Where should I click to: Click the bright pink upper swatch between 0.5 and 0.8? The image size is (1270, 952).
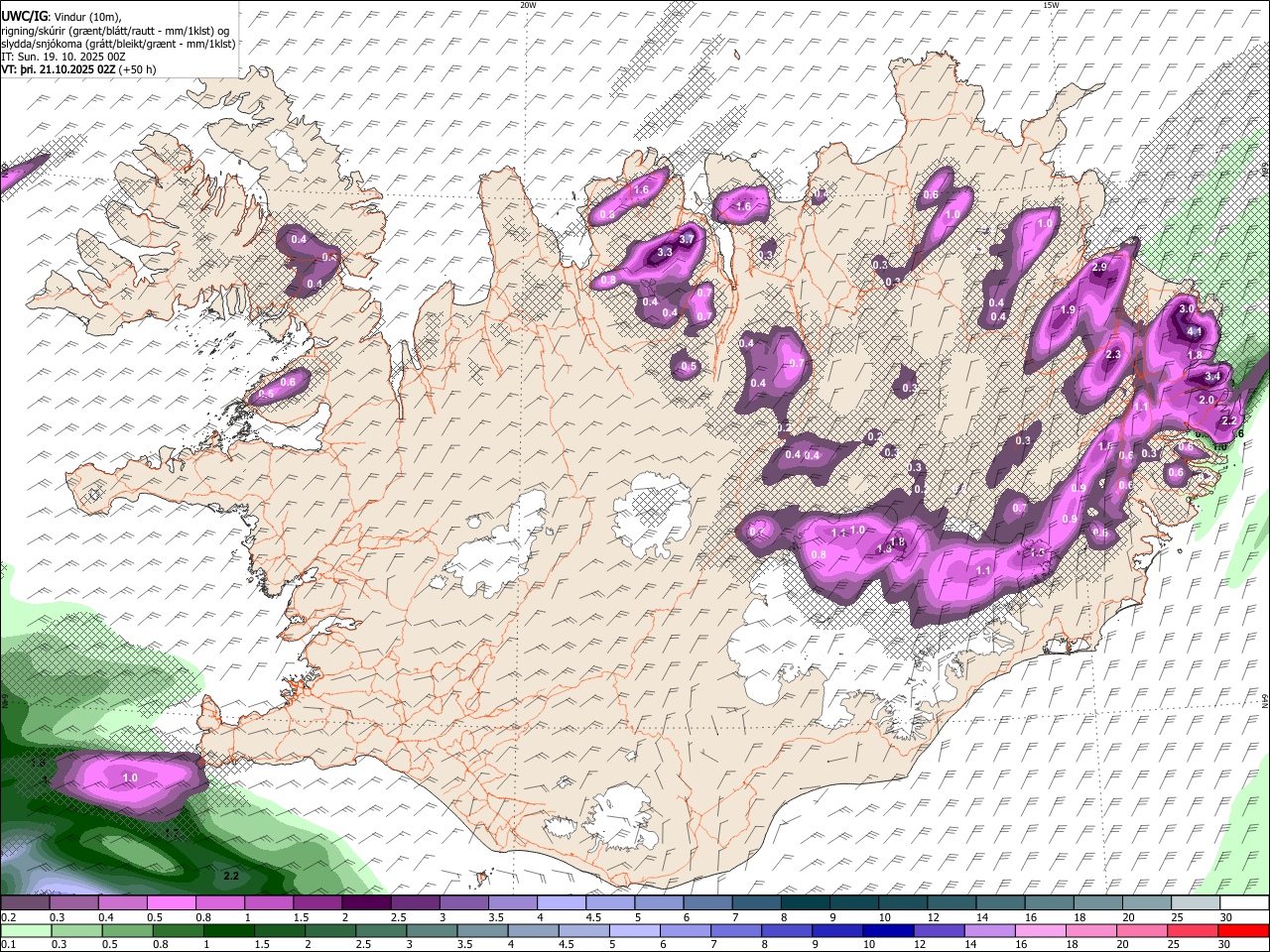tap(172, 903)
